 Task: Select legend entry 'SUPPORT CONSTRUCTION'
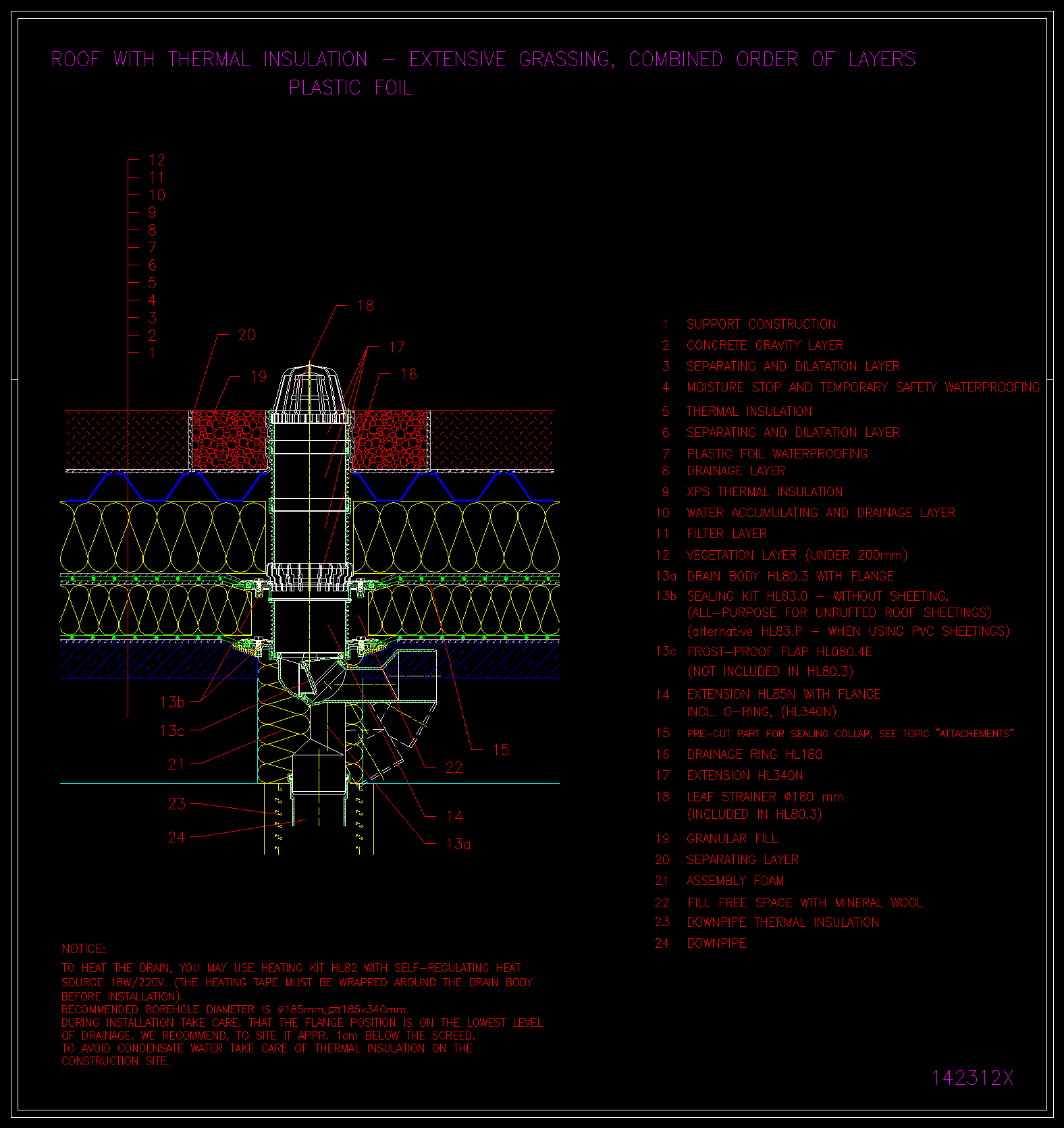pyautogui.click(x=762, y=325)
